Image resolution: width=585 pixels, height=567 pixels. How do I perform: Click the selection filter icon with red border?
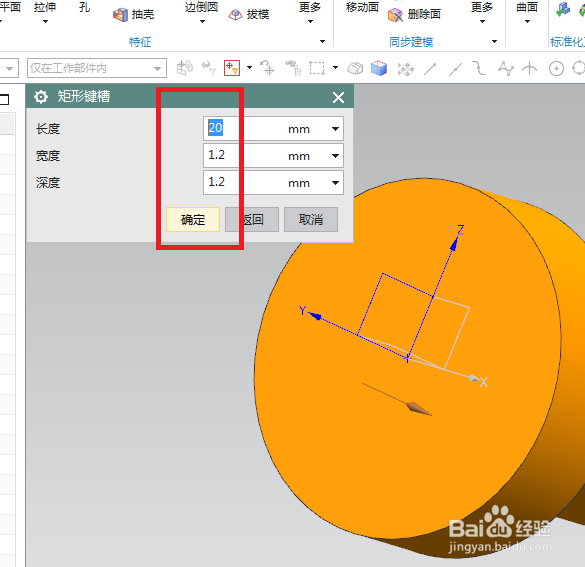click(x=232, y=68)
